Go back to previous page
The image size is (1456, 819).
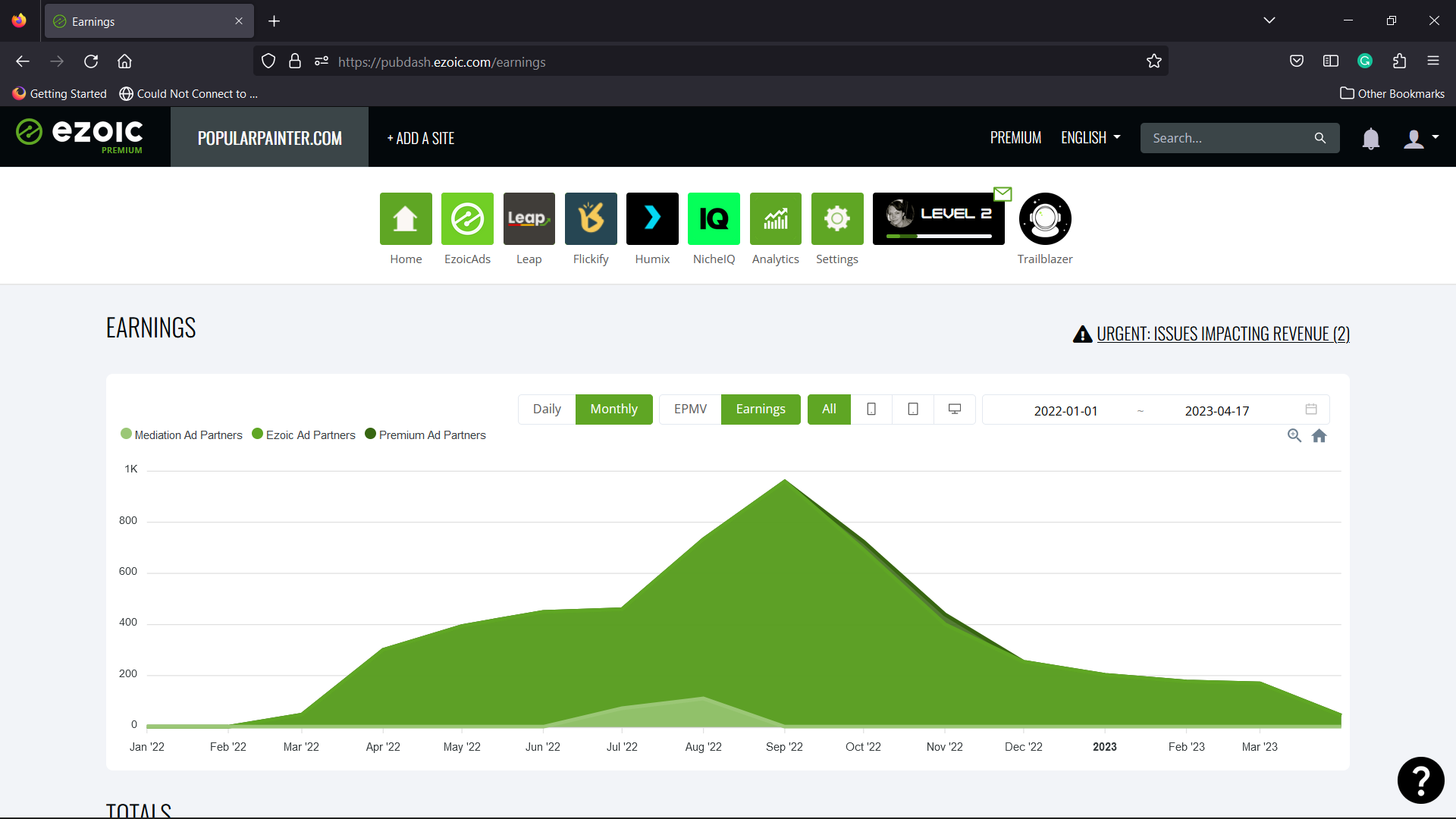pyautogui.click(x=23, y=61)
